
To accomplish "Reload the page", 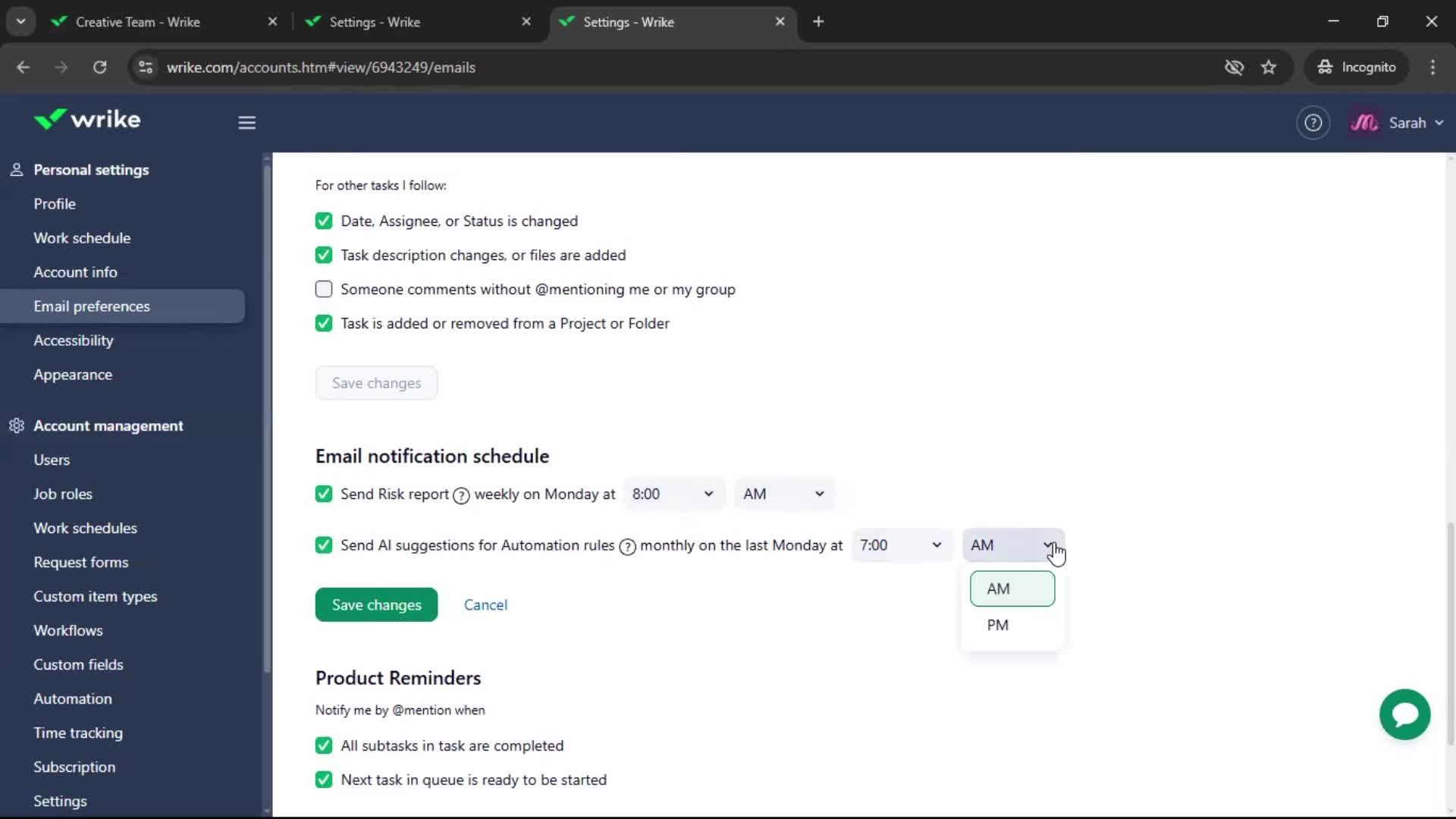I will (x=99, y=67).
